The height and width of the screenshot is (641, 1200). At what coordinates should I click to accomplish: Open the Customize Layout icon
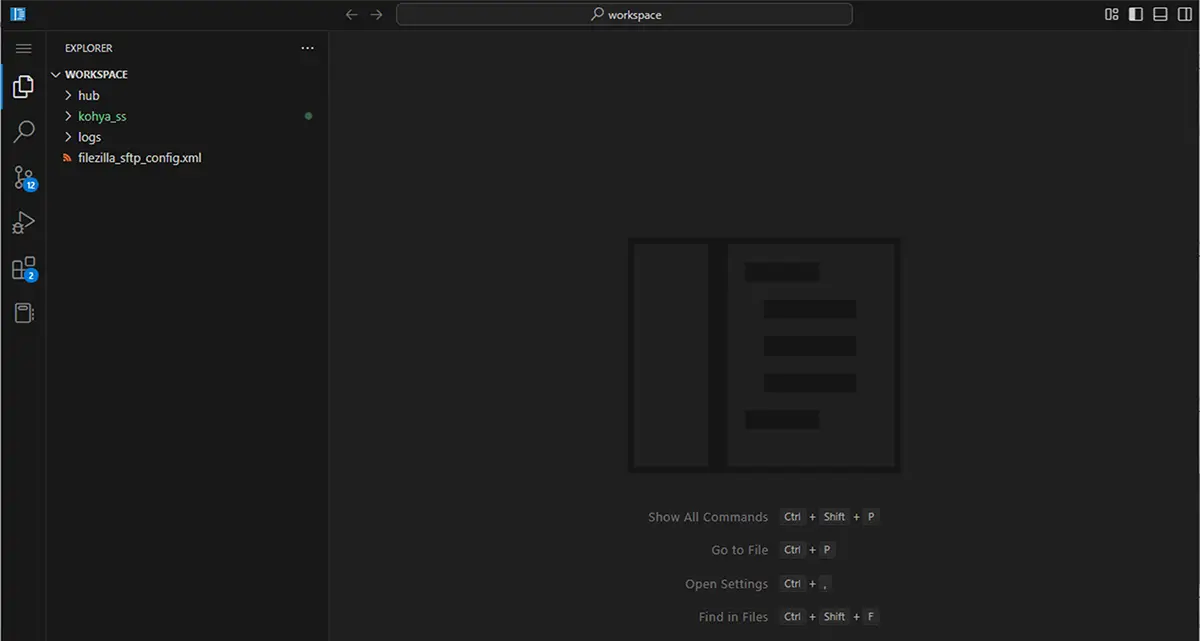coord(1112,14)
